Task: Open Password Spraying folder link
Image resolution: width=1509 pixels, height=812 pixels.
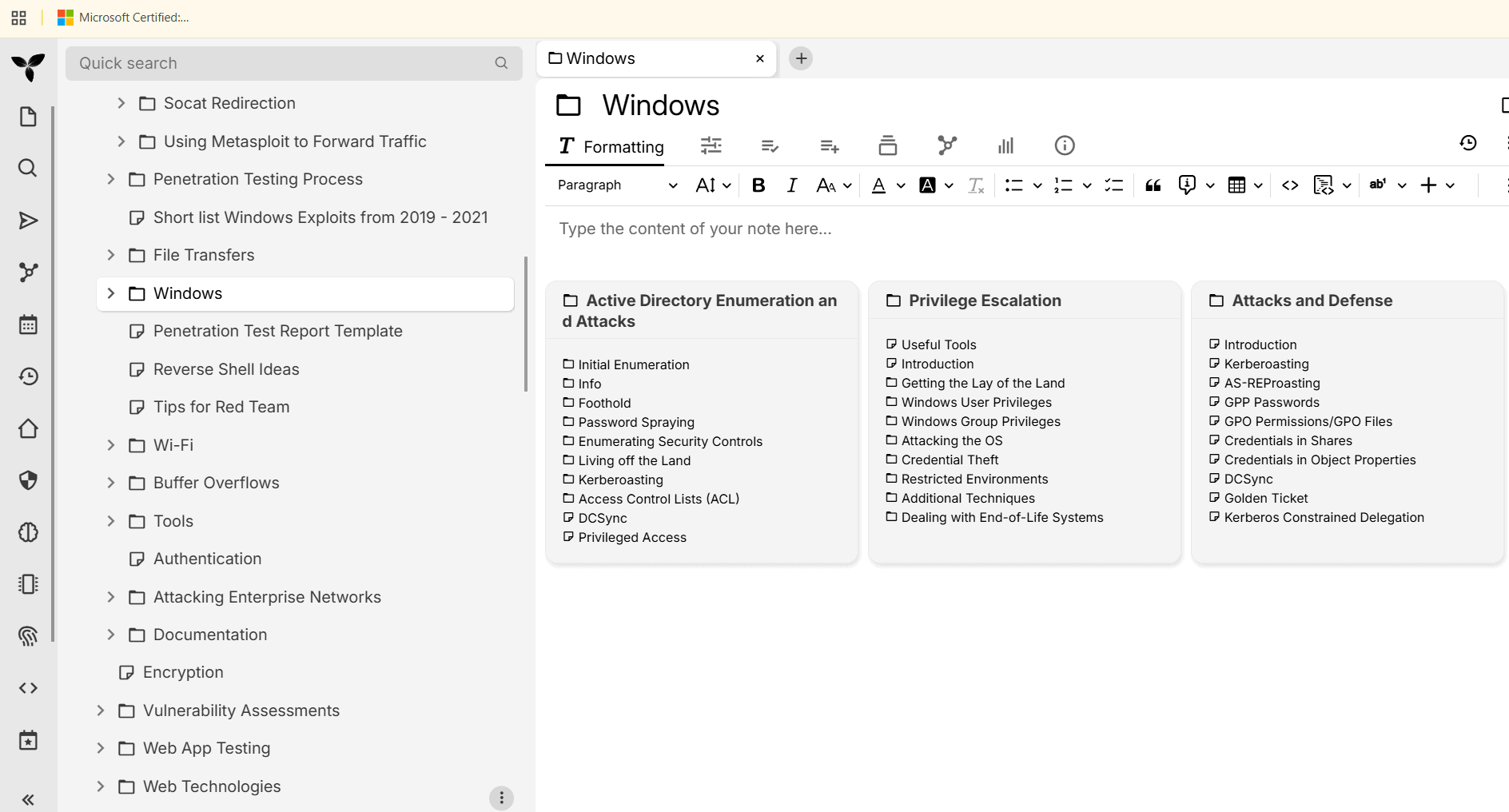Action: (636, 422)
